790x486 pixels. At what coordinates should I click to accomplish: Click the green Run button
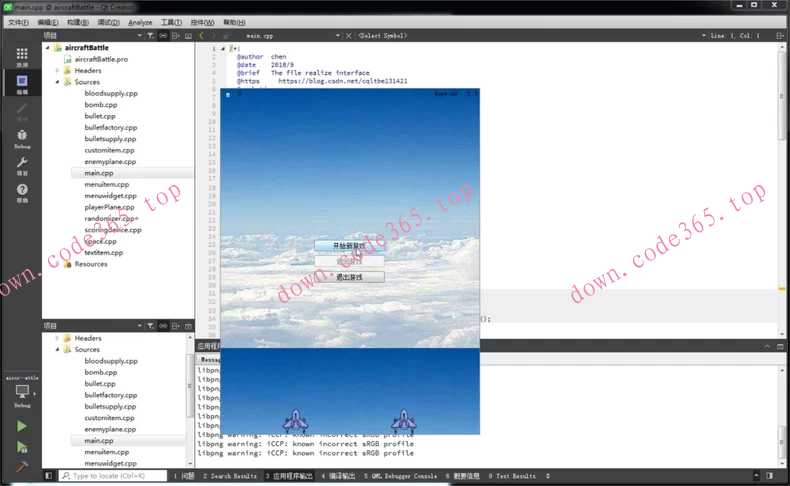click(21, 426)
